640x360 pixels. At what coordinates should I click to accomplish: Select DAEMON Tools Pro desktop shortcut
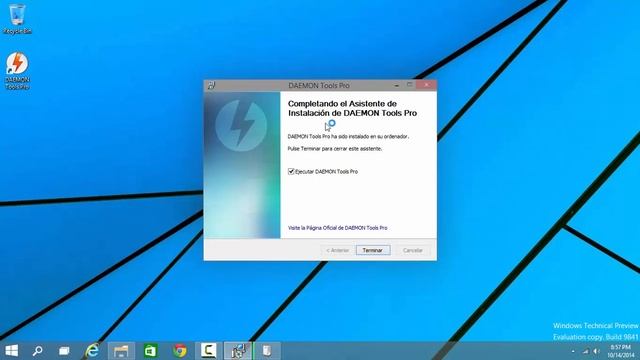[x=17, y=71]
